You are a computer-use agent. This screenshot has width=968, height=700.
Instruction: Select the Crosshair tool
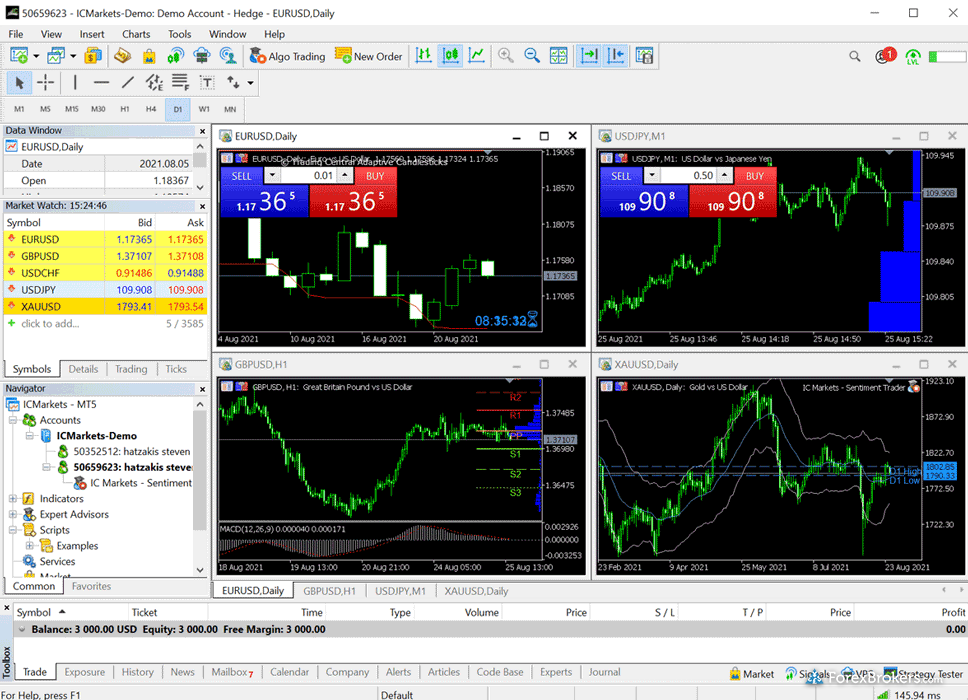point(45,83)
